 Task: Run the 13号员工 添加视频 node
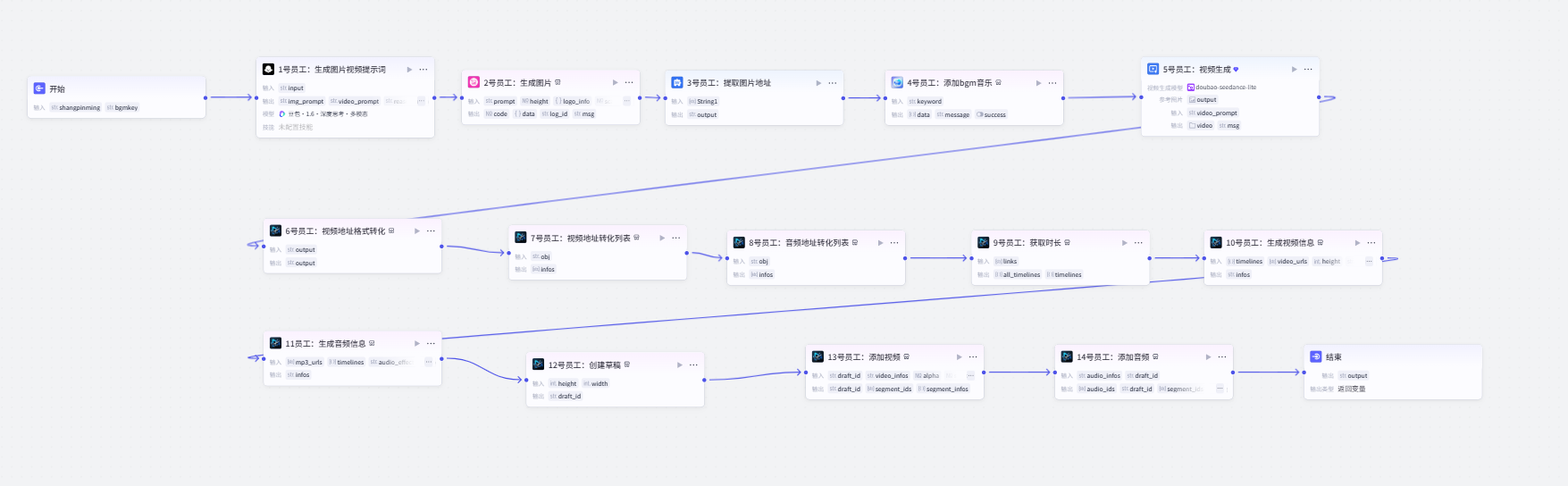[x=960, y=356]
